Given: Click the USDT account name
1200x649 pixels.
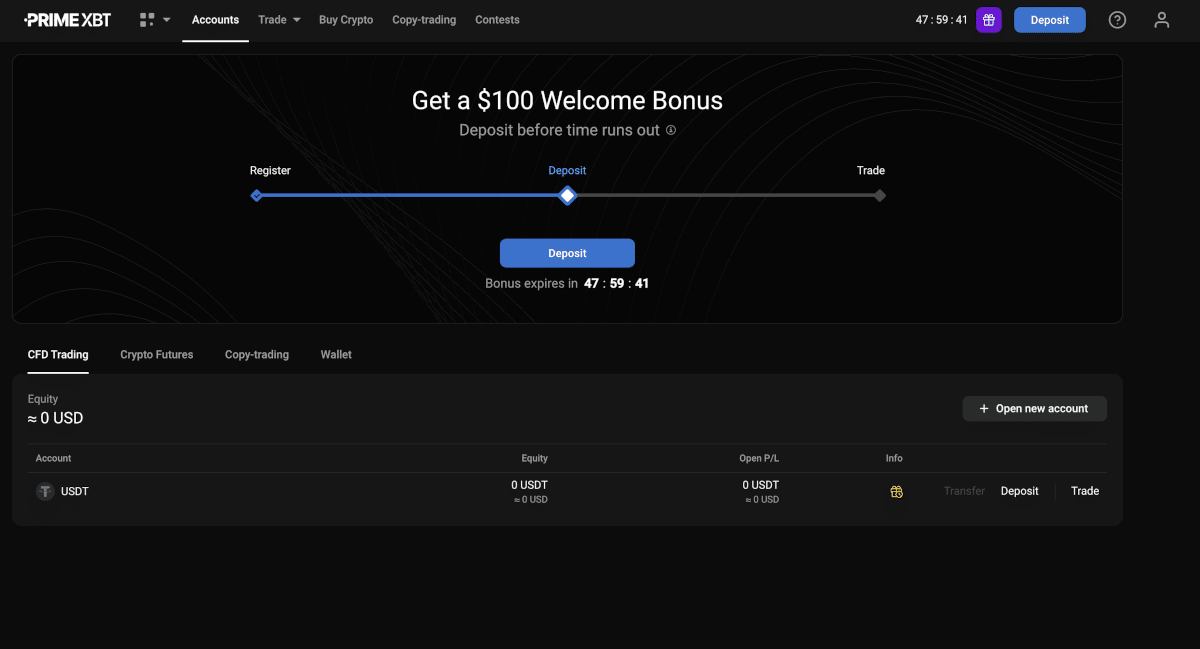Looking at the screenshot, I should [x=75, y=491].
